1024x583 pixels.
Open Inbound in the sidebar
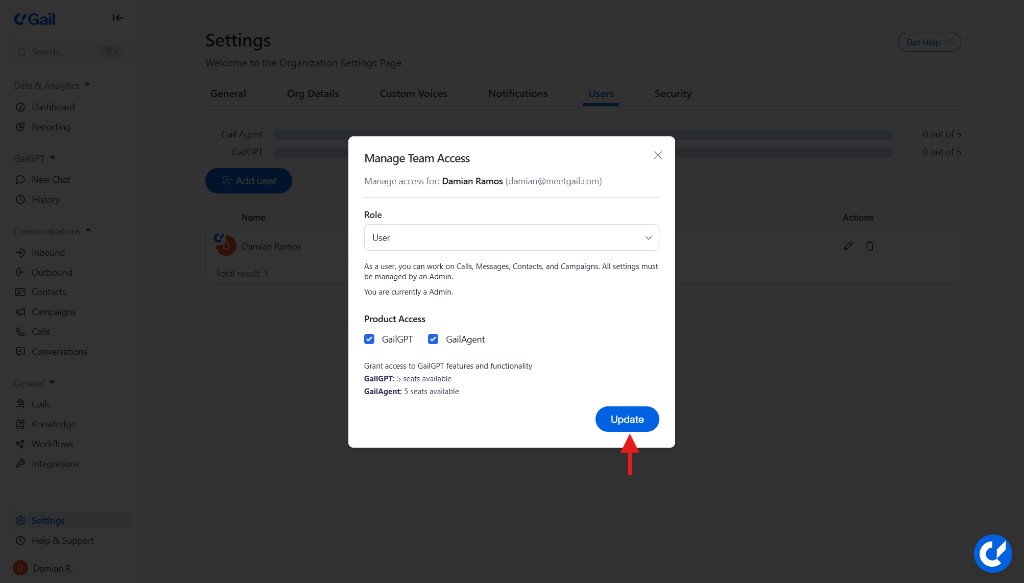pyautogui.click(x=48, y=253)
